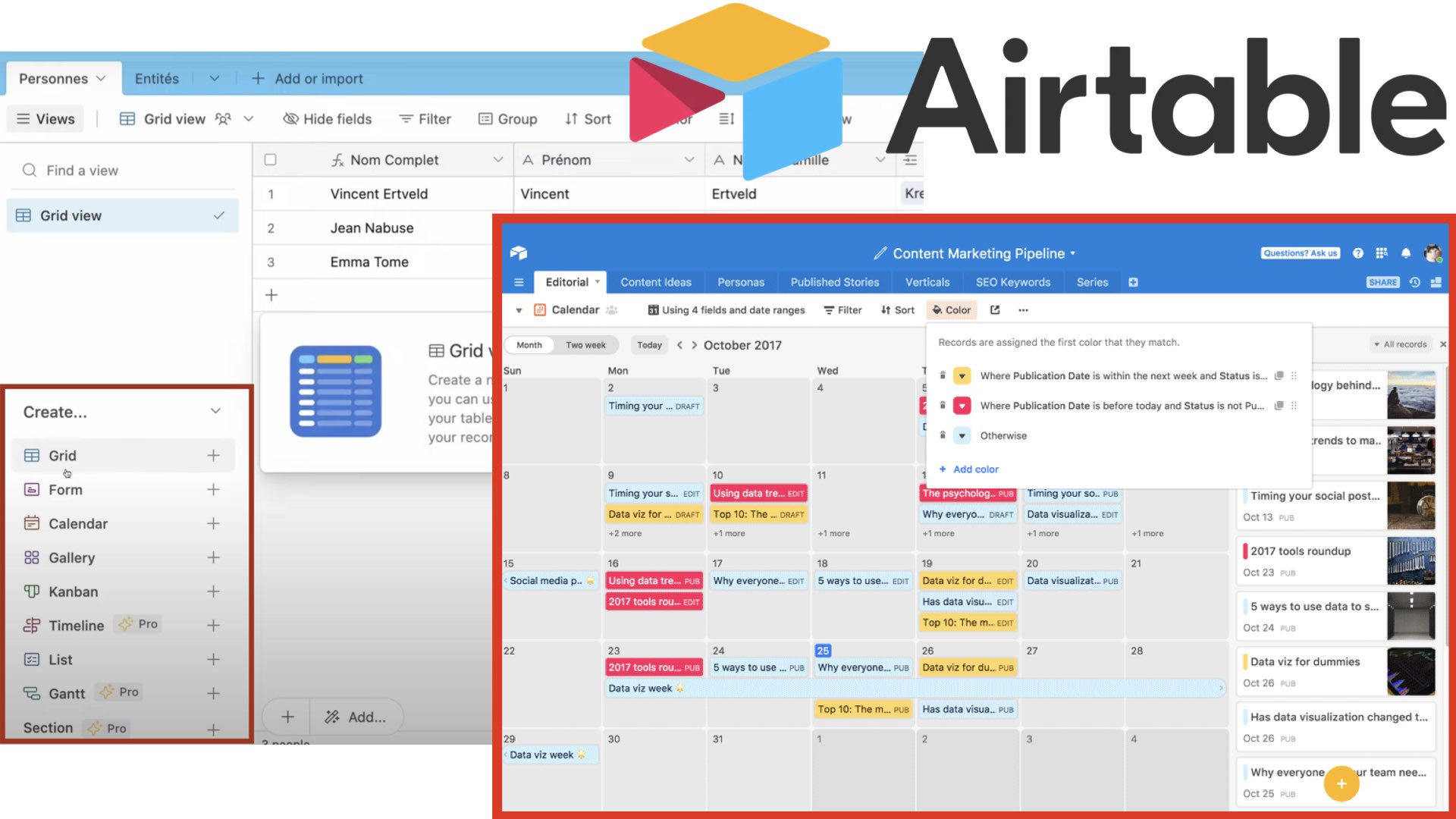Select the Month view toggle
Screen dimensions: 1456x819
529,345
